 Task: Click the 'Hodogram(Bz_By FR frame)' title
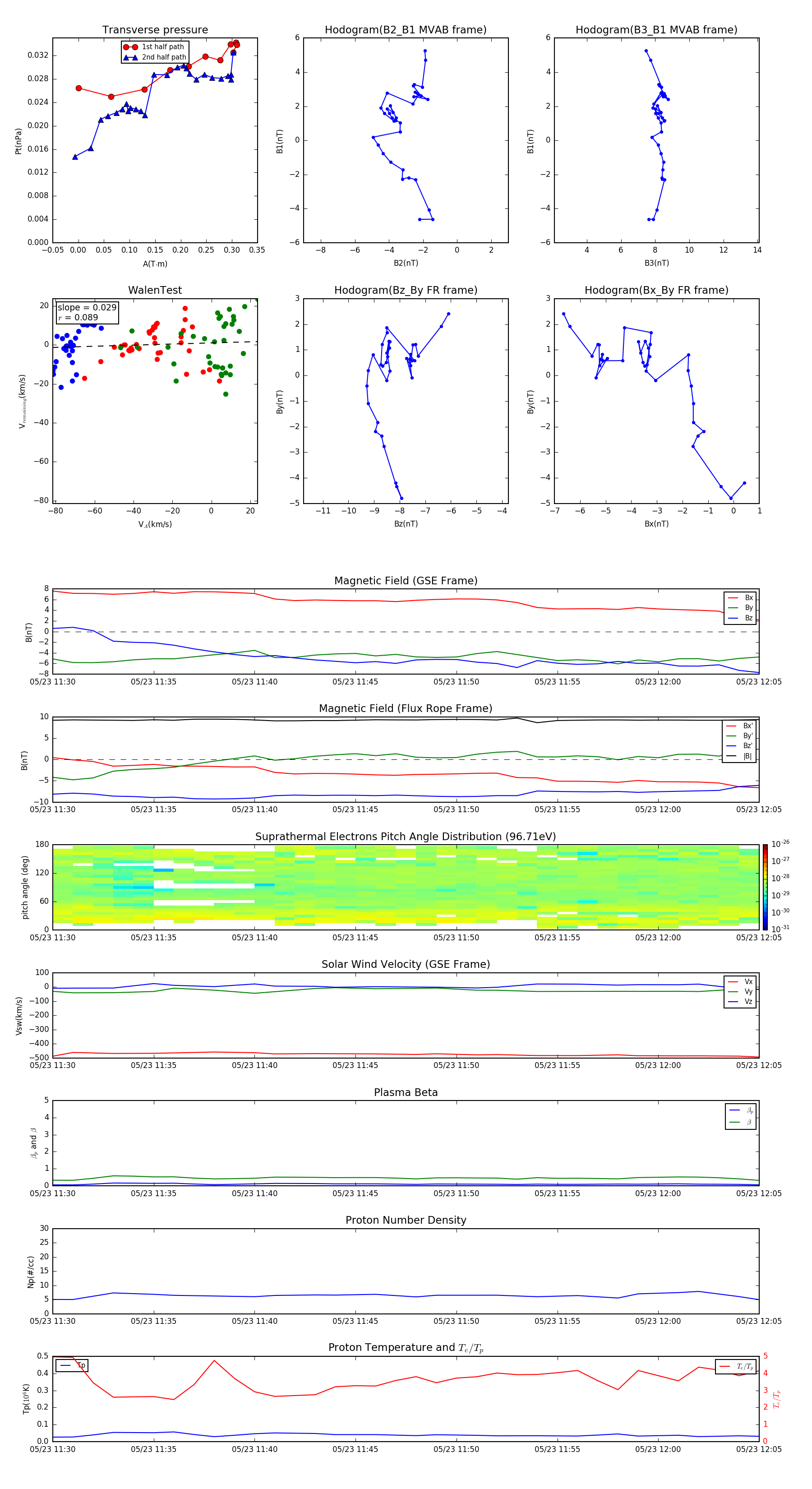pos(406,290)
